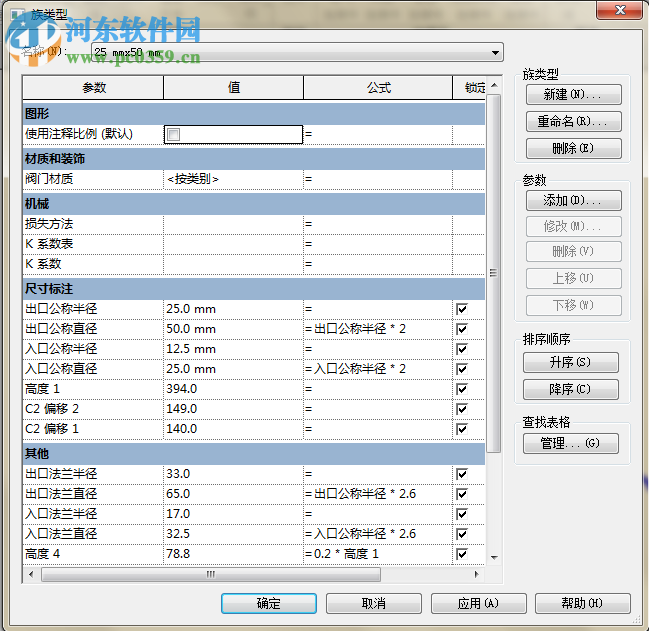
Task: Toggle lock checkbox for 出口公称直径
Action: click(x=462, y=329)
